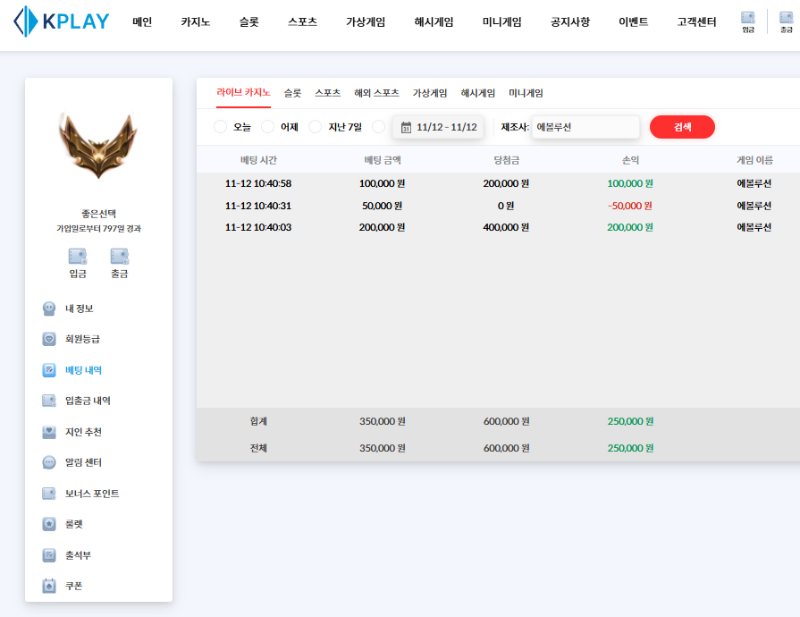Click the 입금 wallet icon under profile
This screenshot has height=617, width=800.
[77, 257]
